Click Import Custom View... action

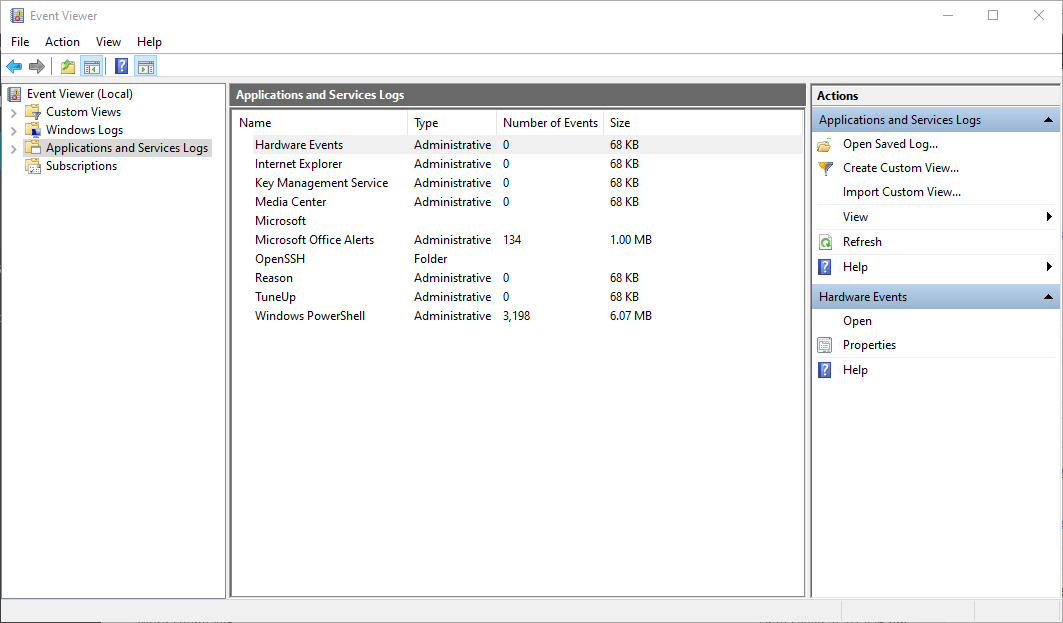(902, 193)
